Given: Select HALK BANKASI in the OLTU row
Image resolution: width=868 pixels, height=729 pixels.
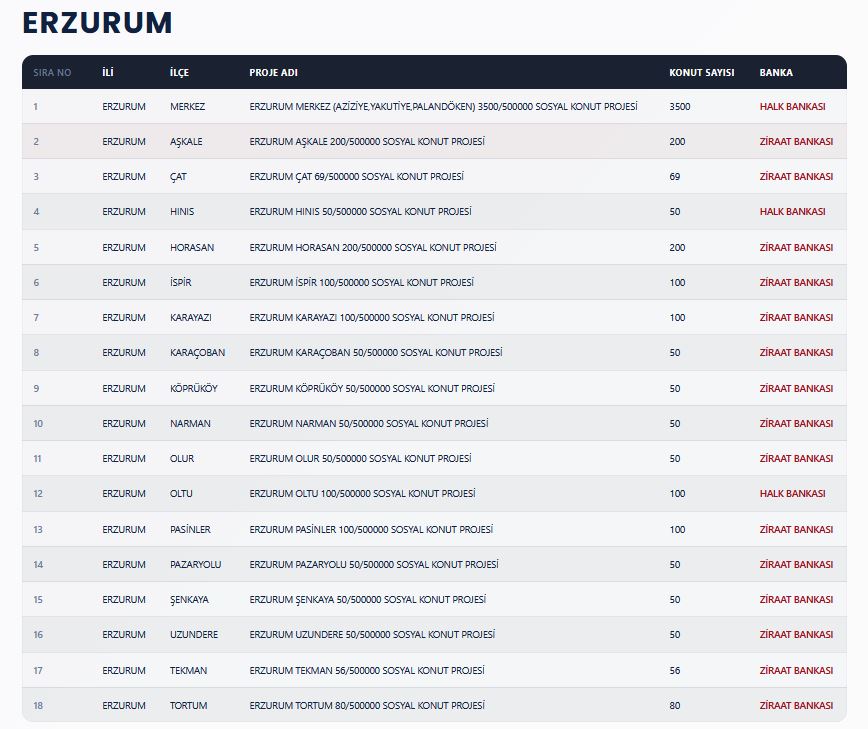Looking at the screenshot, I should pos(792,494).
